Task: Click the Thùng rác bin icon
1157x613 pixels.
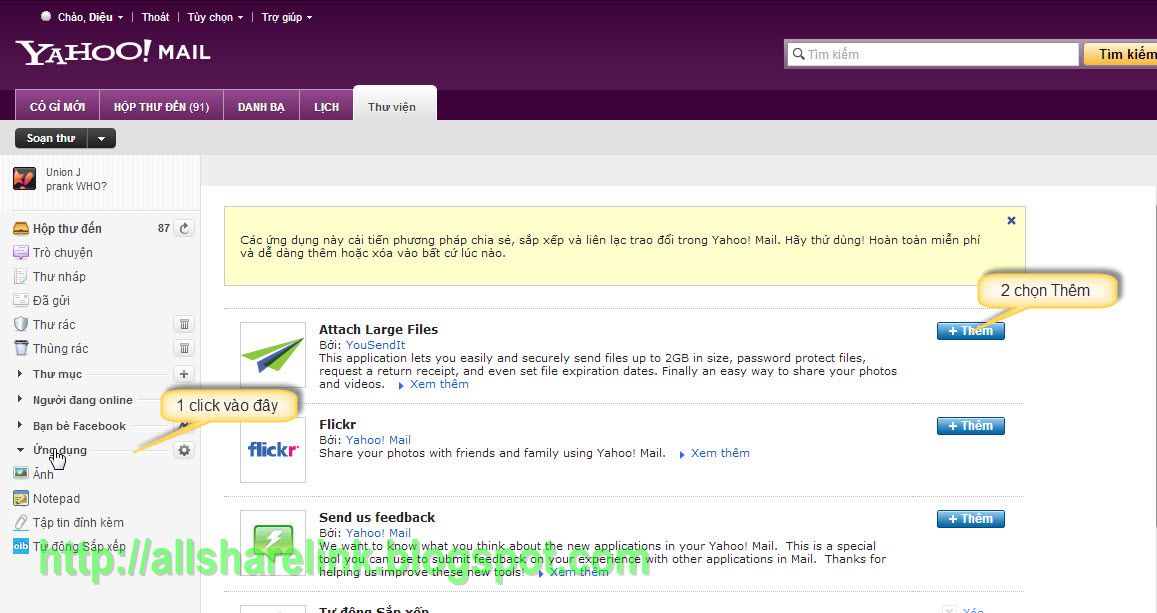Action: pos(21,348)
